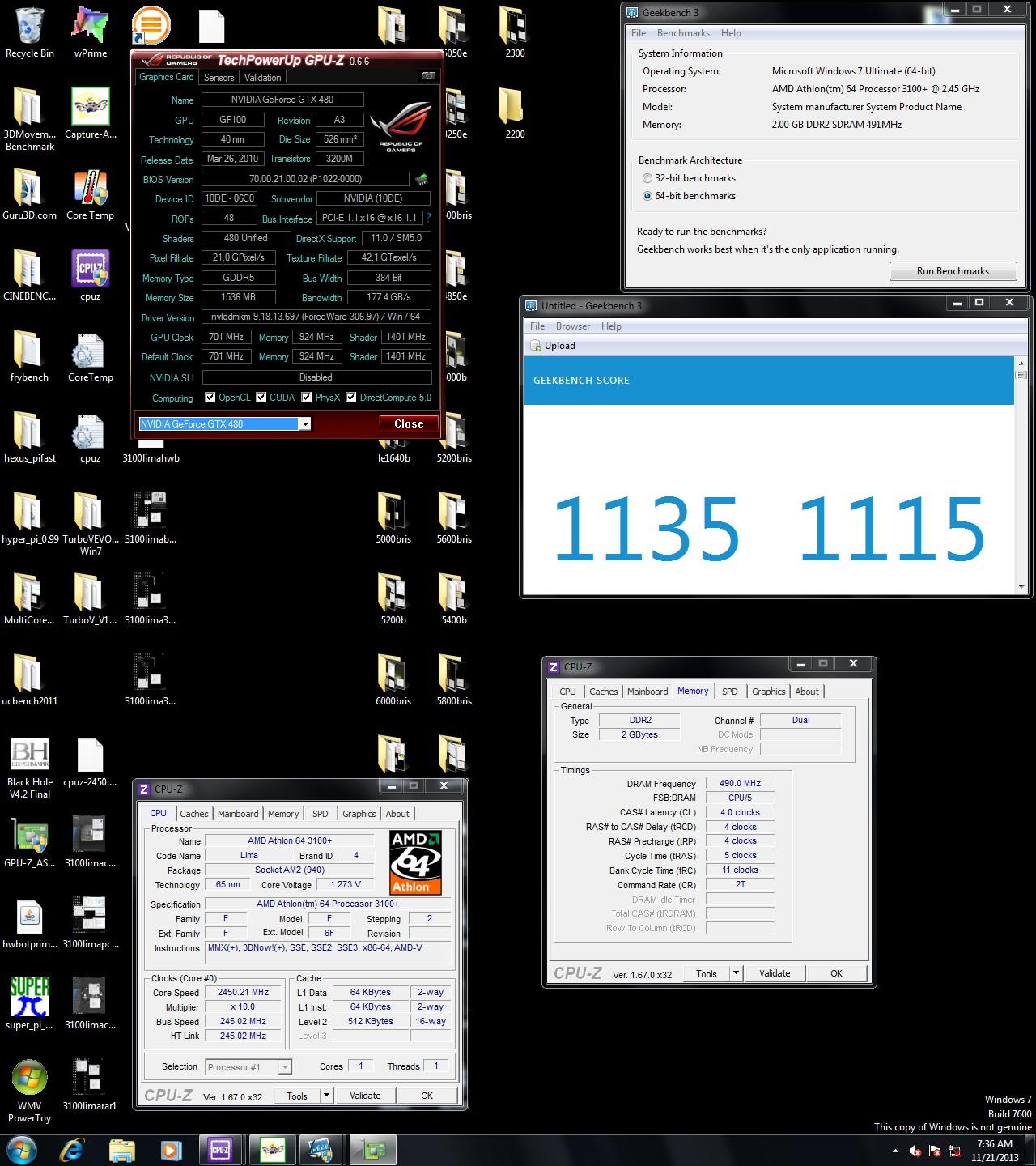Switch to Caches tab in CPU-Z CPU window

[x=194, y=814]
